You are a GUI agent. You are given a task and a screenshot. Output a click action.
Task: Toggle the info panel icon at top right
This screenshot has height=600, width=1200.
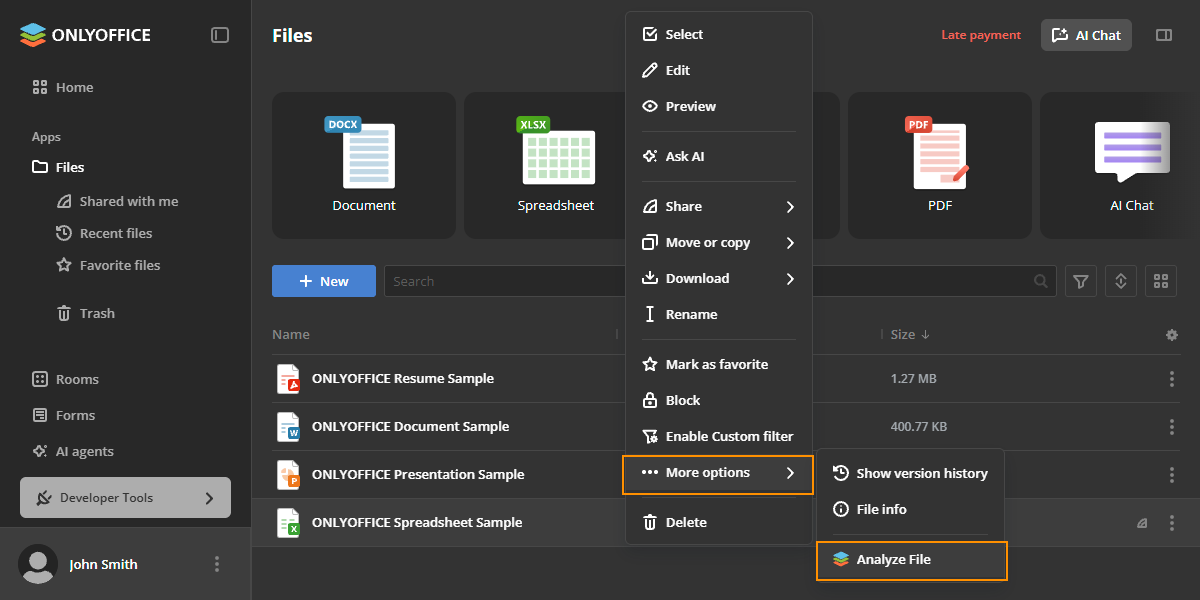[x=1163, y=35]
